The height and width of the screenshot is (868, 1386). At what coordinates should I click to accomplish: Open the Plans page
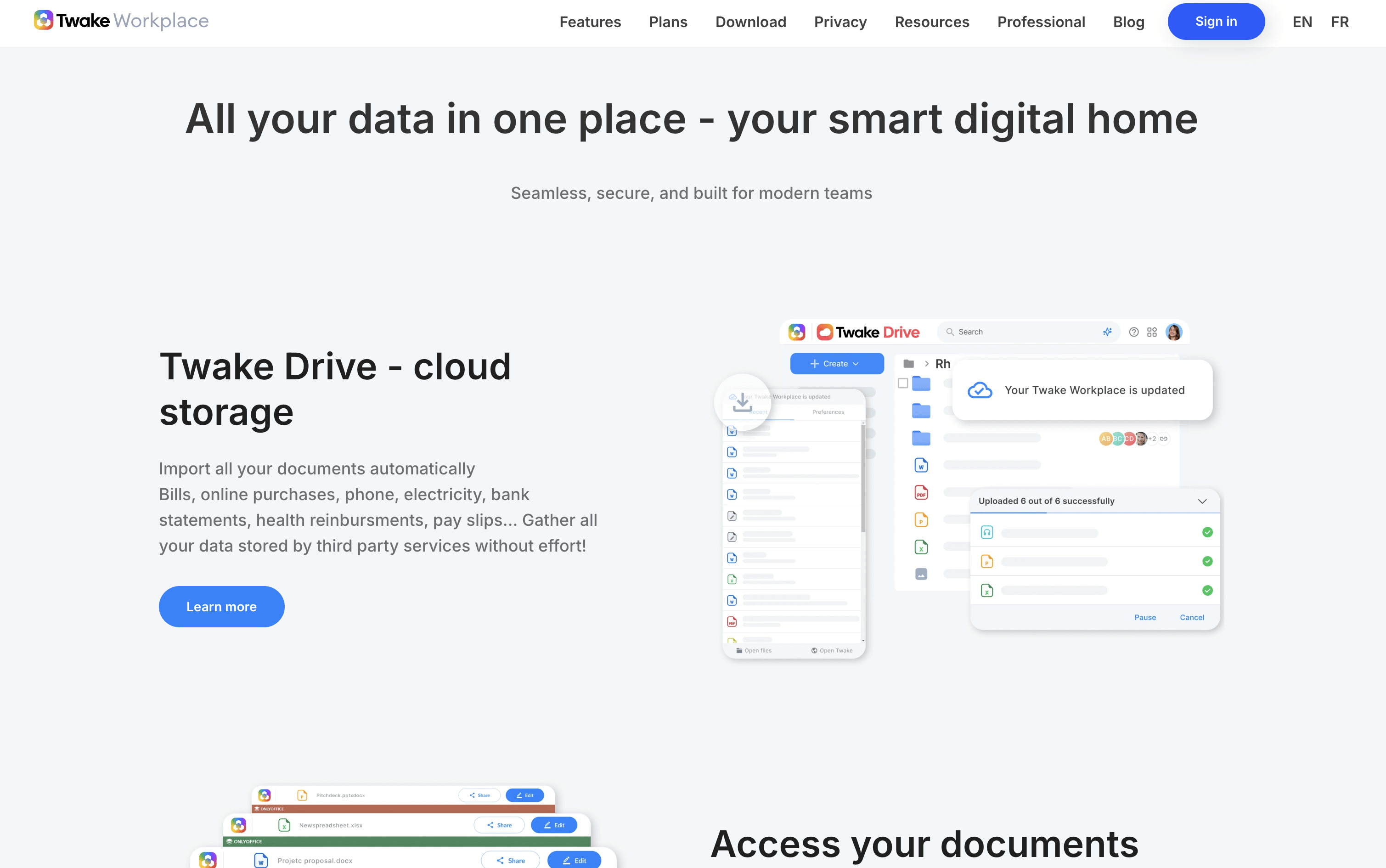(668, 22)
